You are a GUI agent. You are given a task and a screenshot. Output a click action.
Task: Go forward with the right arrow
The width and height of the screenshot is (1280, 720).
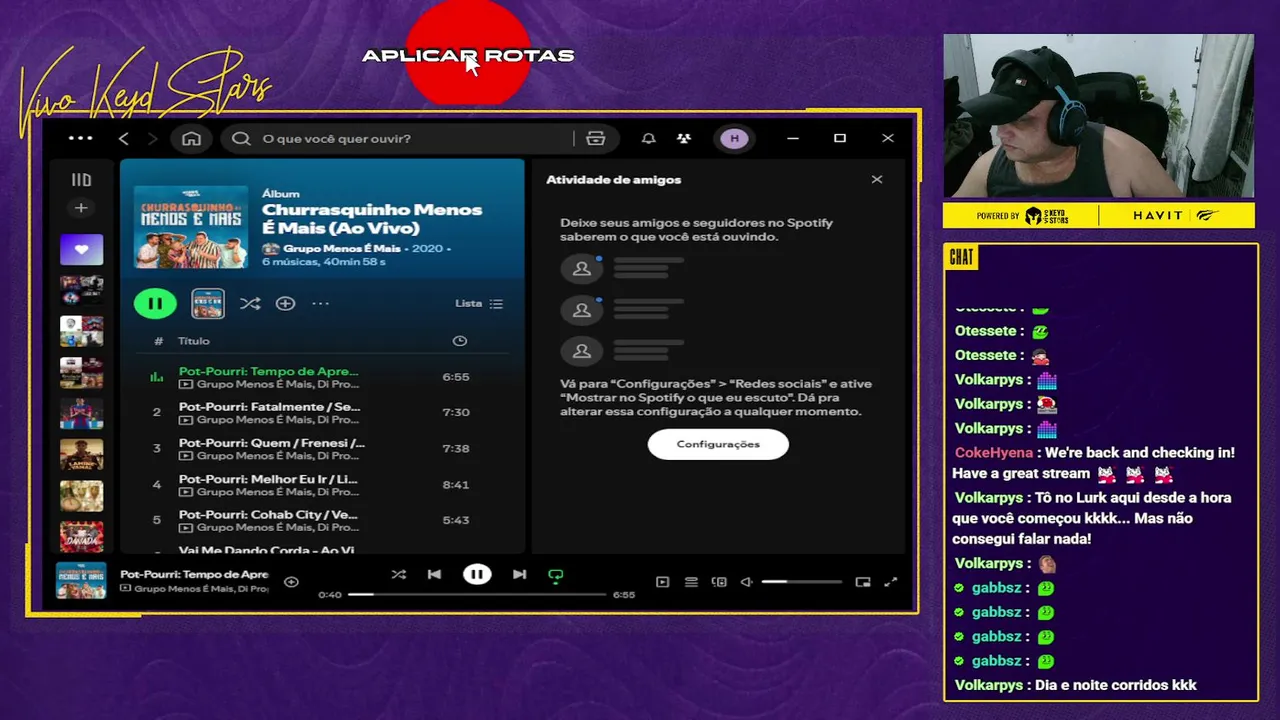click(x=152, y=138)
